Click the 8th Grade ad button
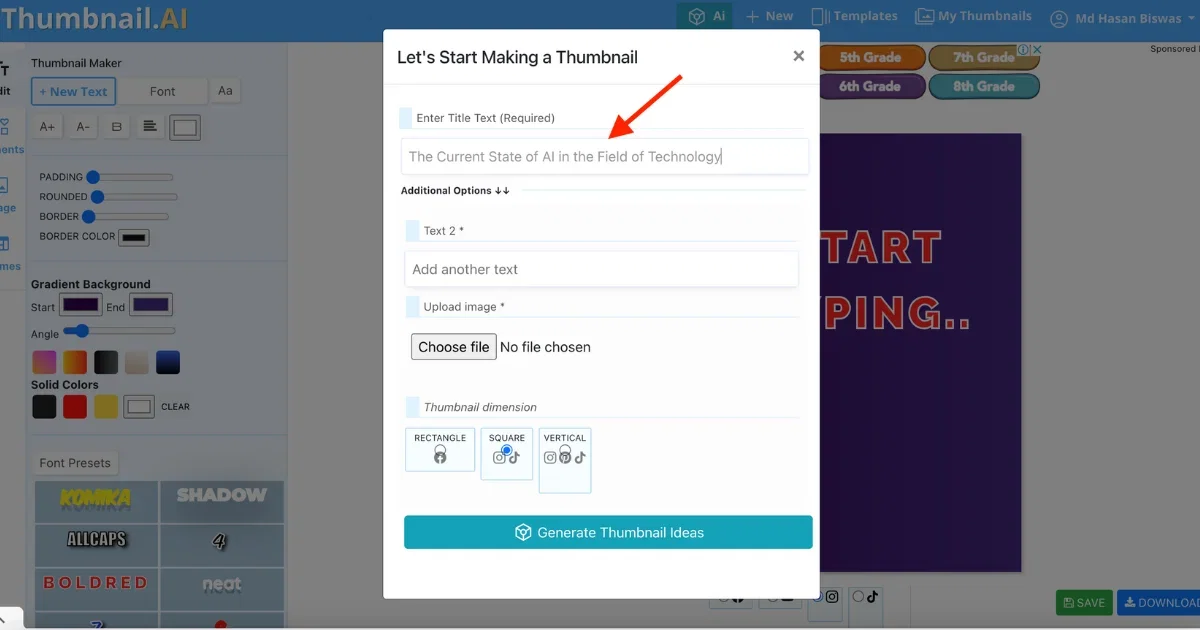Image resolution: width=1200 pixels, height=630 pixels. pyautogui.click(x=983, y=86)
